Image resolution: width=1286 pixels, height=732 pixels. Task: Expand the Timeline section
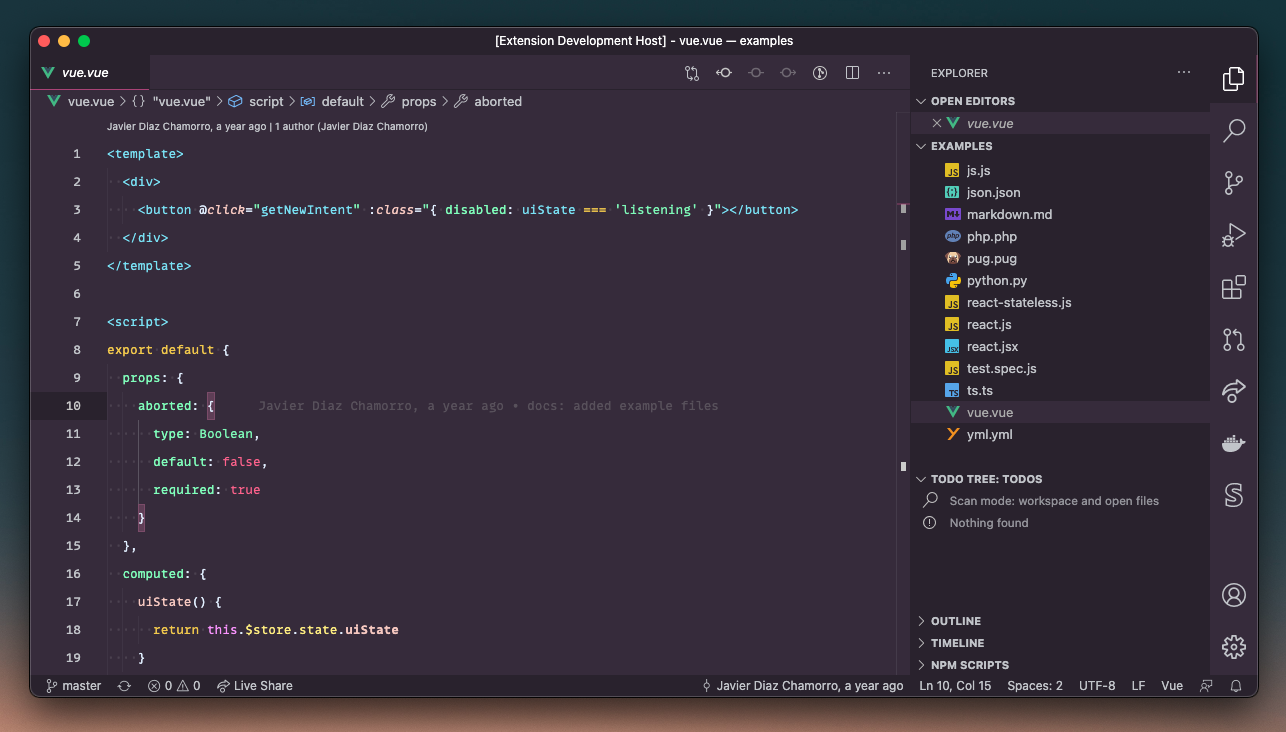coord(1060,643)
